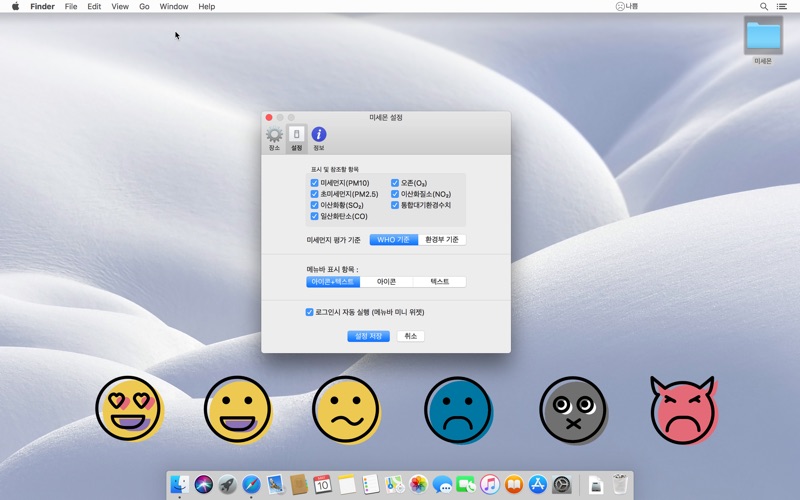Open Mail stamp icon in Dock

pyautogui.click(x=275, y=484)
